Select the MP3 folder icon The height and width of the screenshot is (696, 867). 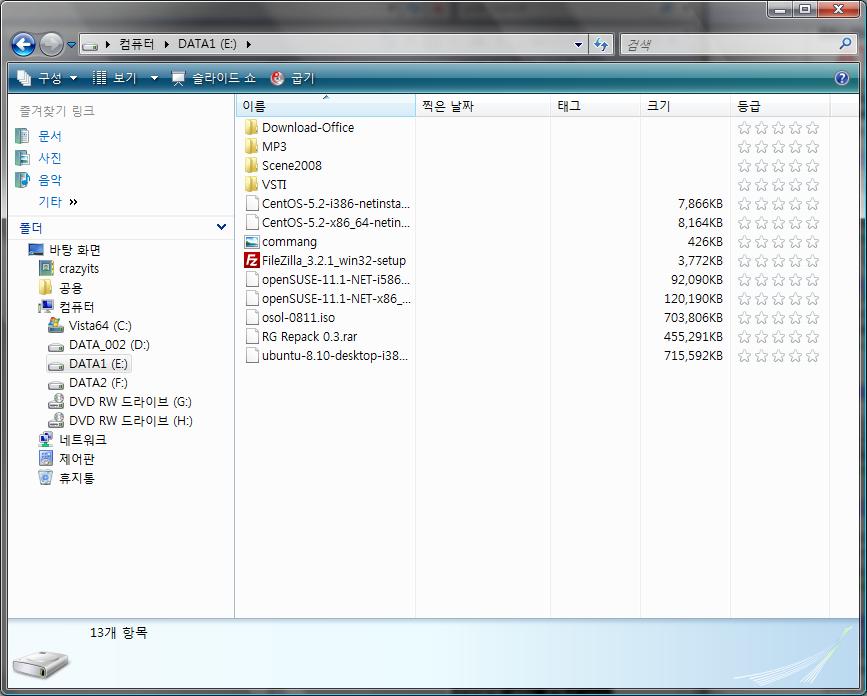(x=252, y=146)
